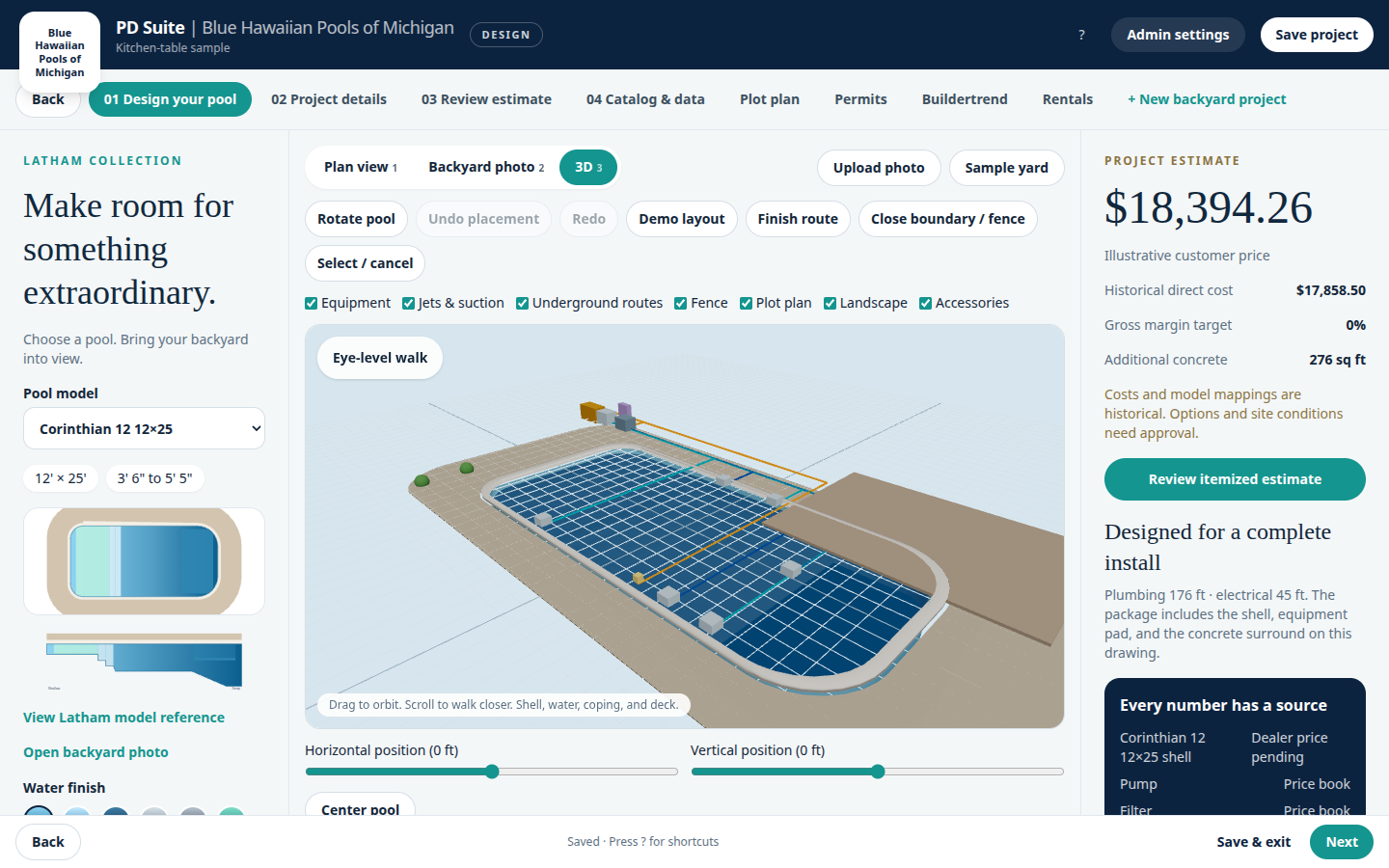Open Review itemized estimate

click(x=1235, y=479)
